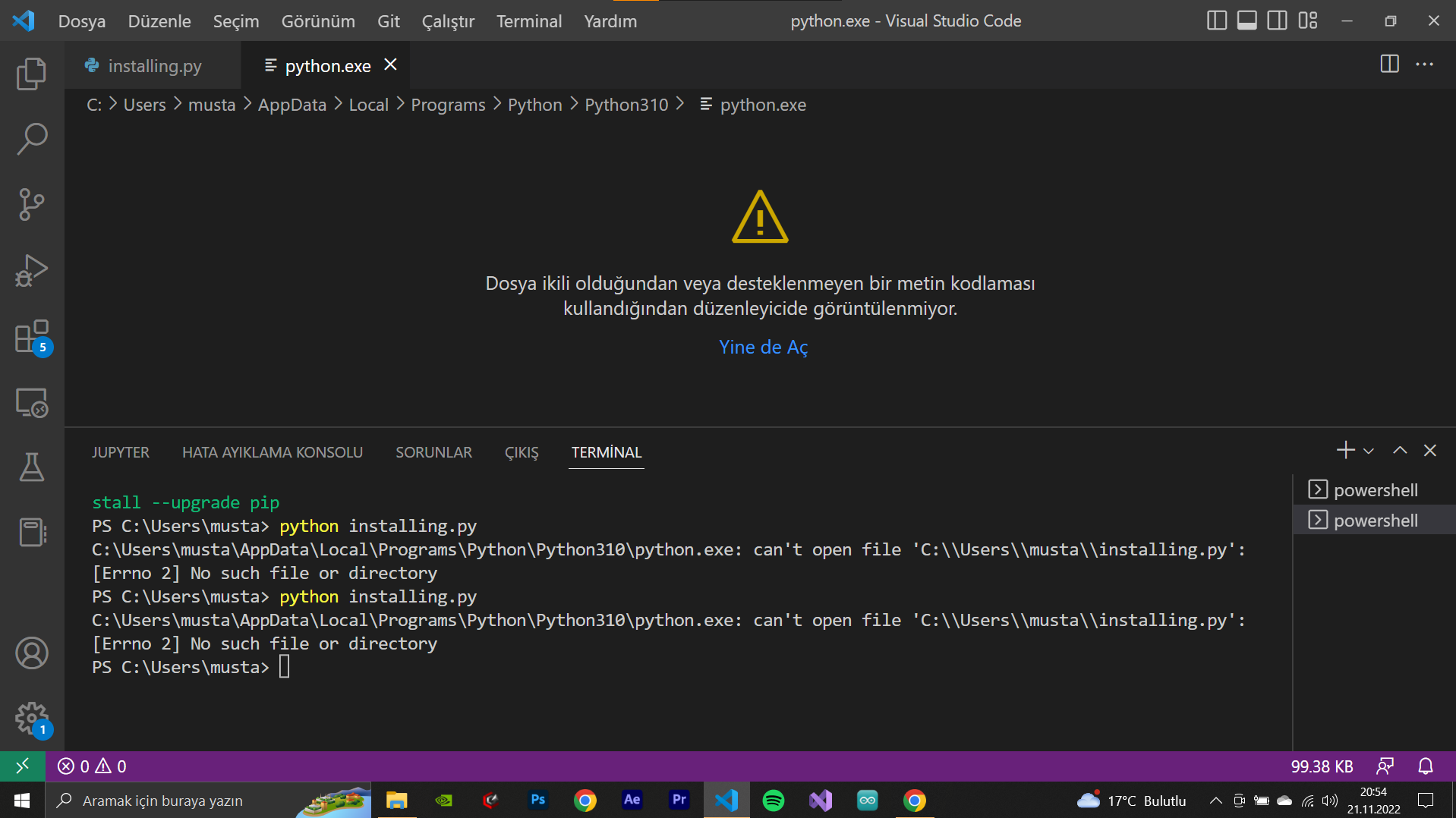The image size is (1456, 818).
Task: Click the feedback icon in status bar
Action: coord(1385,766)
